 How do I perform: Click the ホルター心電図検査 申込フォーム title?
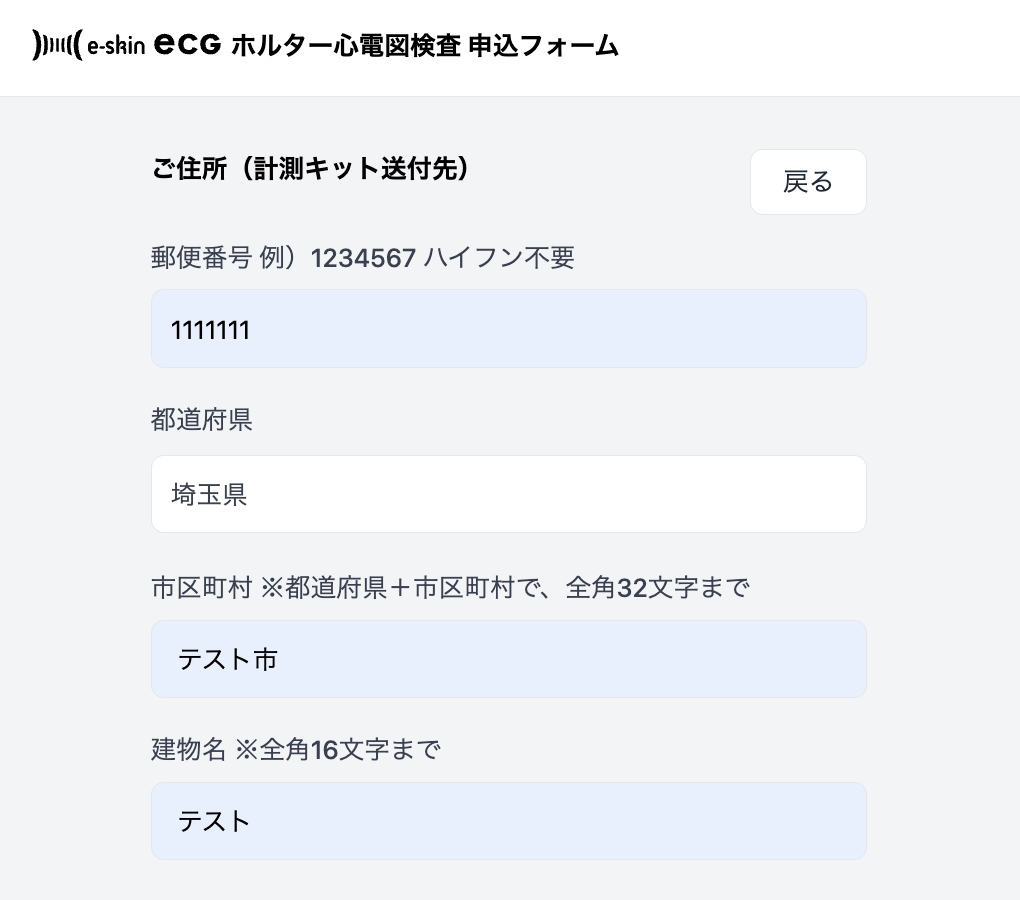tap(425, 45)
